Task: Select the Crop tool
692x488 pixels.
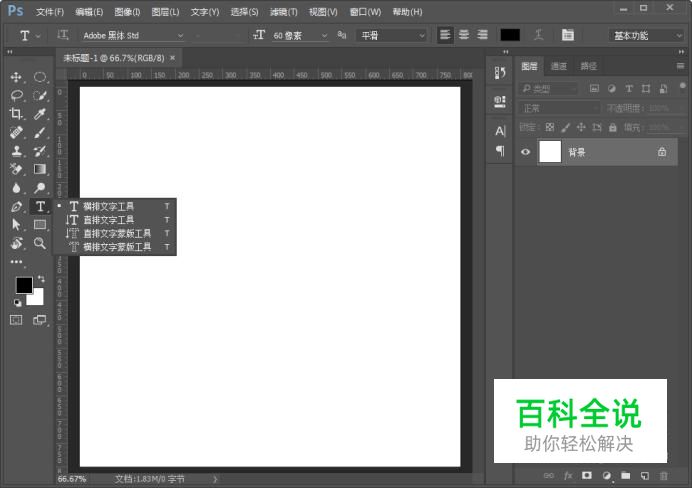Action: 16,114
